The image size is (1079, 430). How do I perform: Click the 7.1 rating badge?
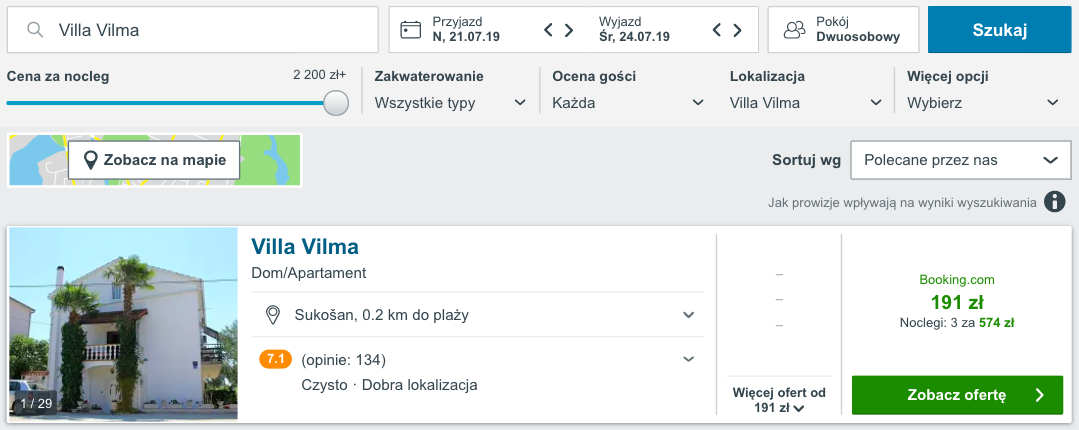pos(275,359)
